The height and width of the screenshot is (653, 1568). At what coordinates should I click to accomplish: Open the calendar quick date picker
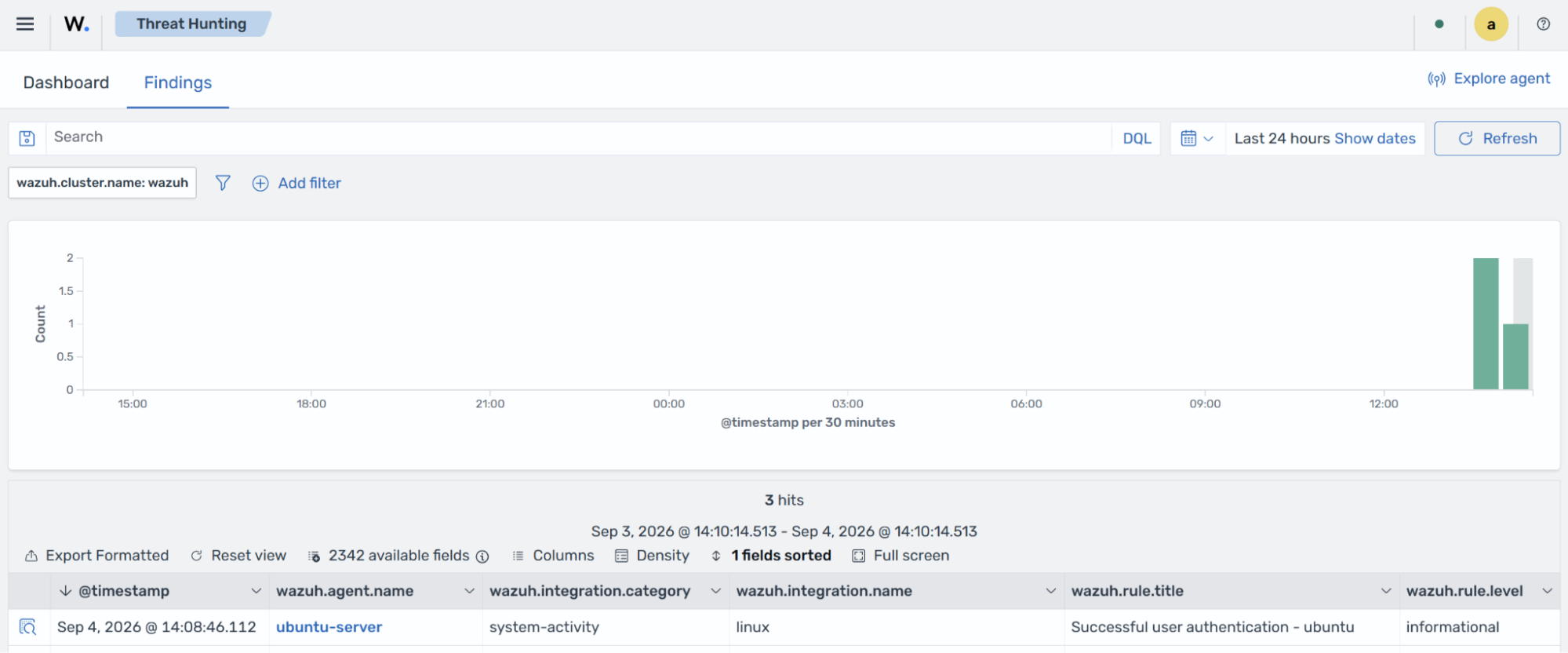click(1197, 138)
